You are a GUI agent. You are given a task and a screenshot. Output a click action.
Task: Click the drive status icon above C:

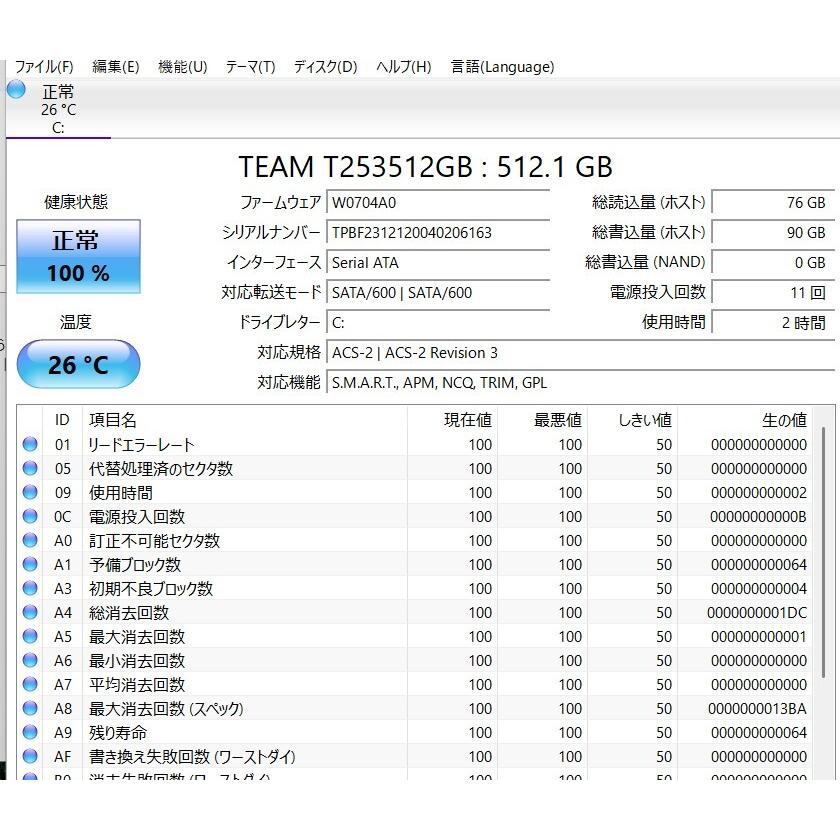[x=16, y=90]
